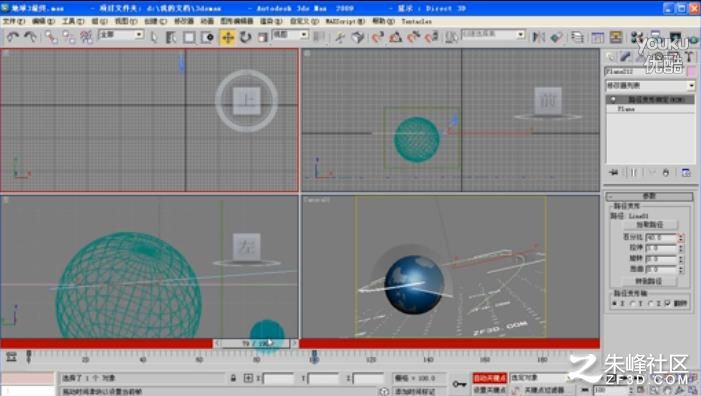This screenshot has width=701, height=396.
Task: Select the highlighted Select and Move tool
Action: click(x=228, y=37)
